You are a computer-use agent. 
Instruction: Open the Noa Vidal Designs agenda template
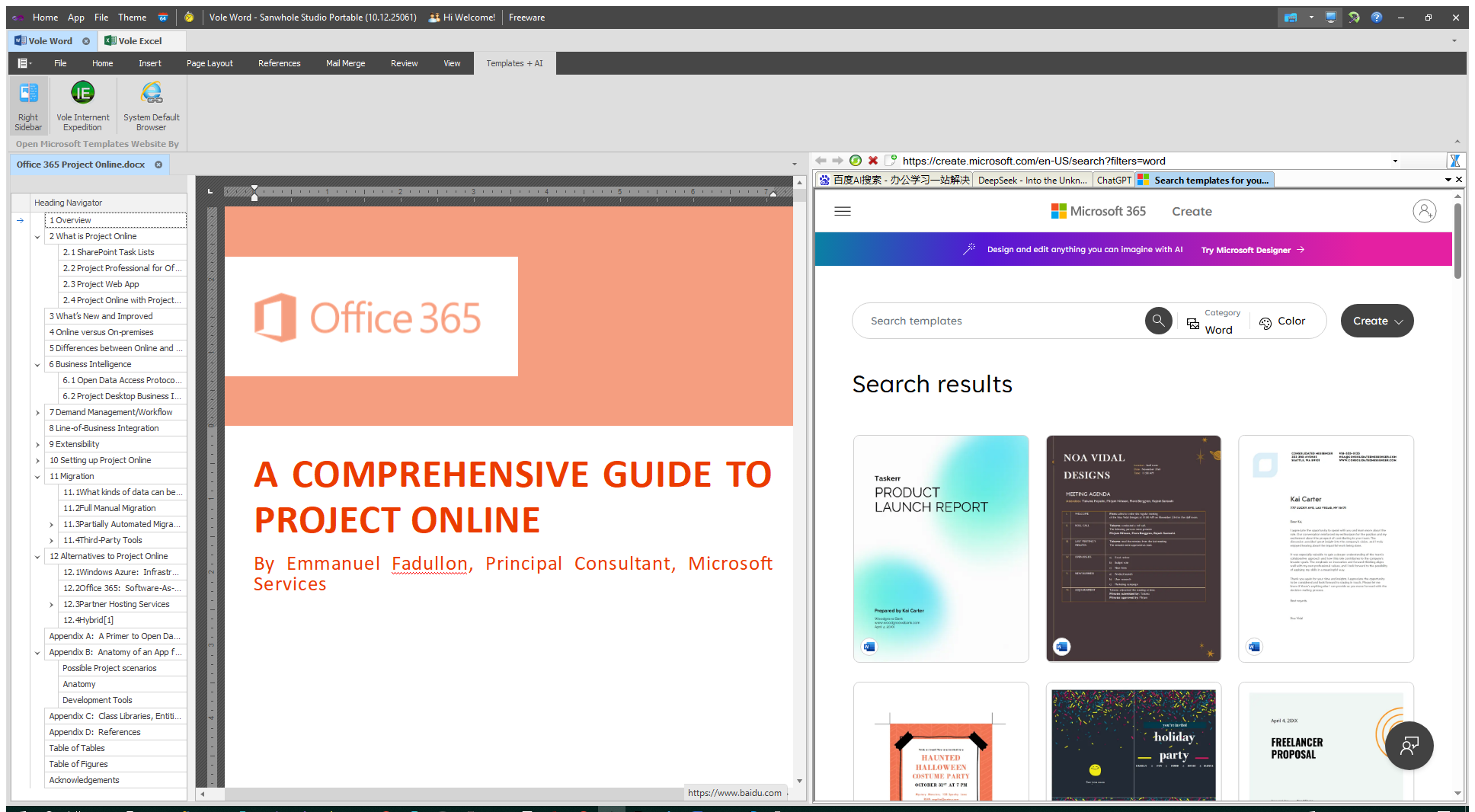pyautogui.click(x=1133, y=548)
